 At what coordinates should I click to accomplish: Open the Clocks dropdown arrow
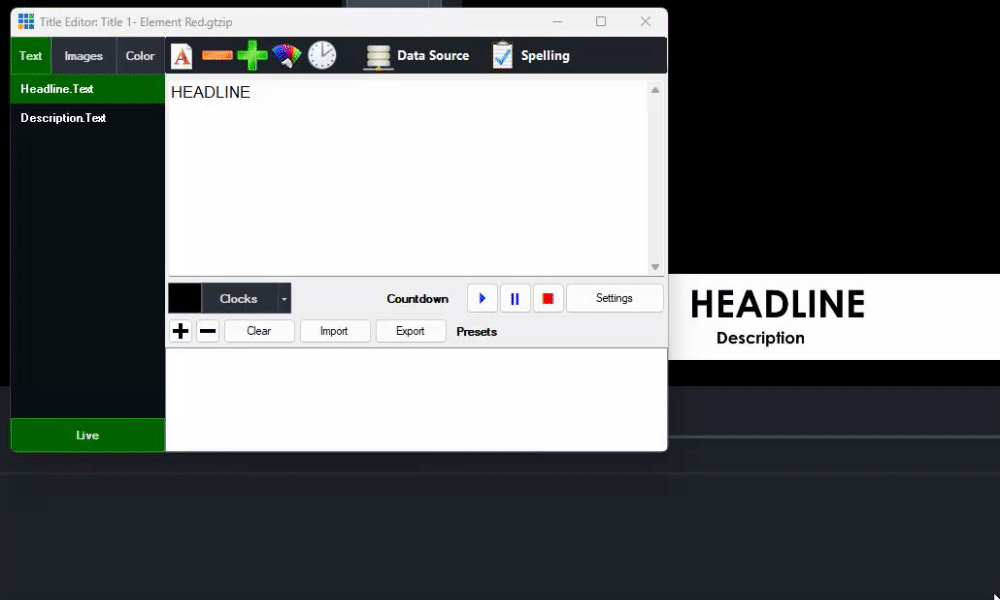[x=284, y=298]
